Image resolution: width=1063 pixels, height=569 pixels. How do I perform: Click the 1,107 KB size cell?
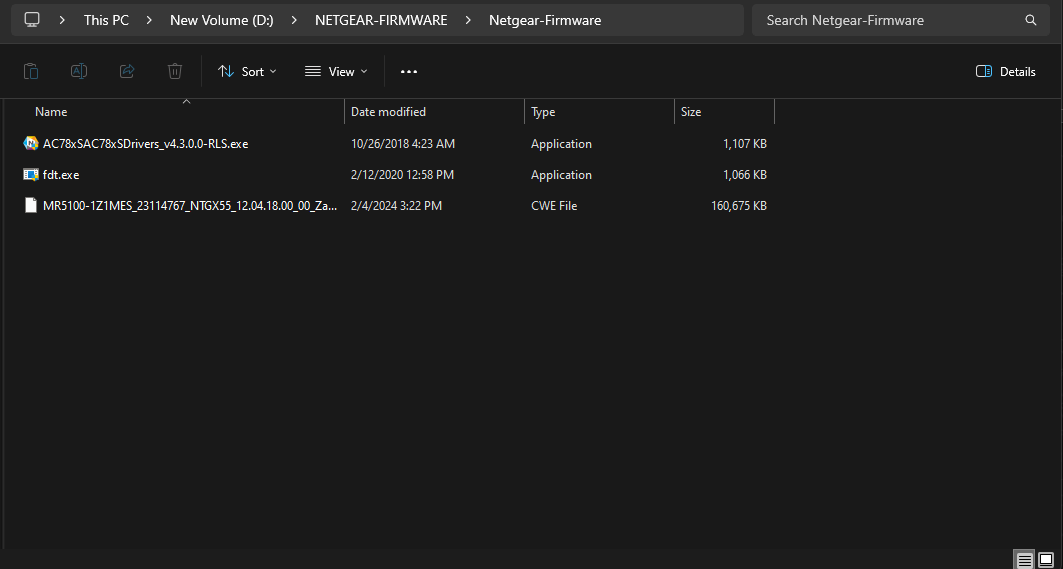(x=745, y=144)
